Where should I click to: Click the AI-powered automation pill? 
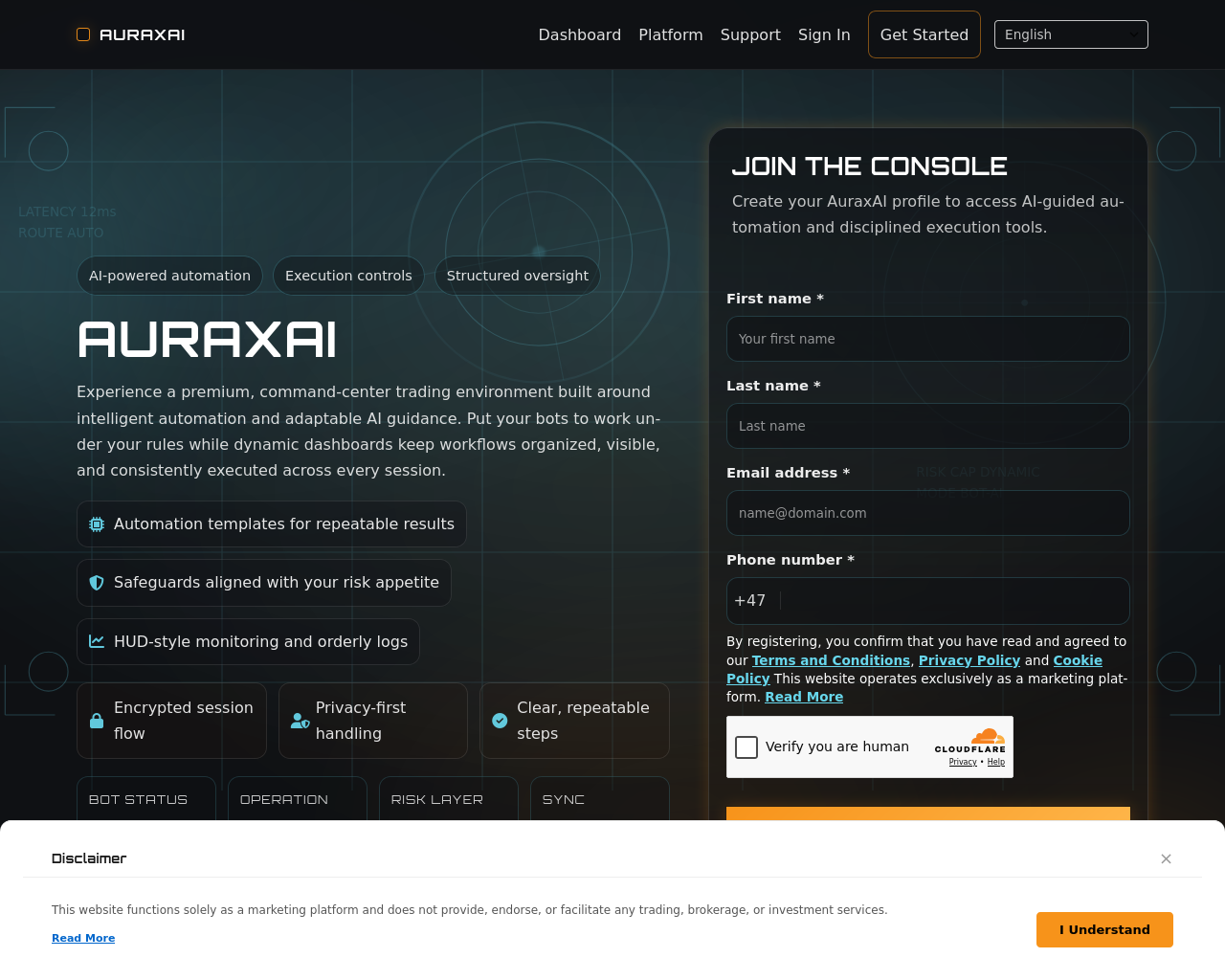(x=169, y=276)
